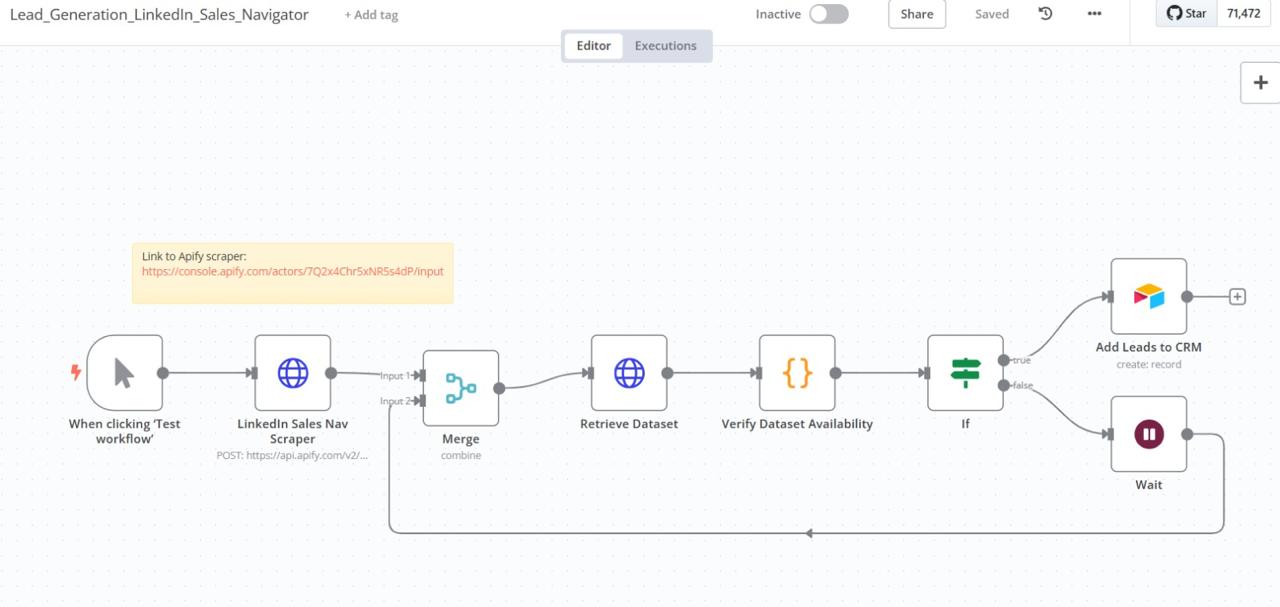
Task: Click Add tag next to workflow name
Action: [x=371, y=15]
